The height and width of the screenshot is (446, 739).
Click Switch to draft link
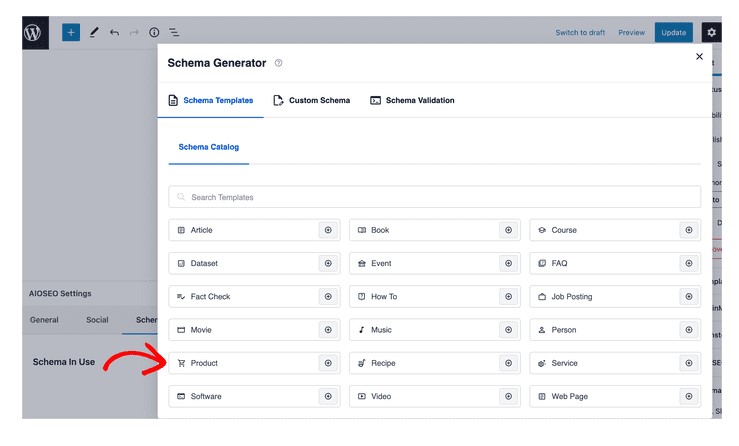point(580,33)
